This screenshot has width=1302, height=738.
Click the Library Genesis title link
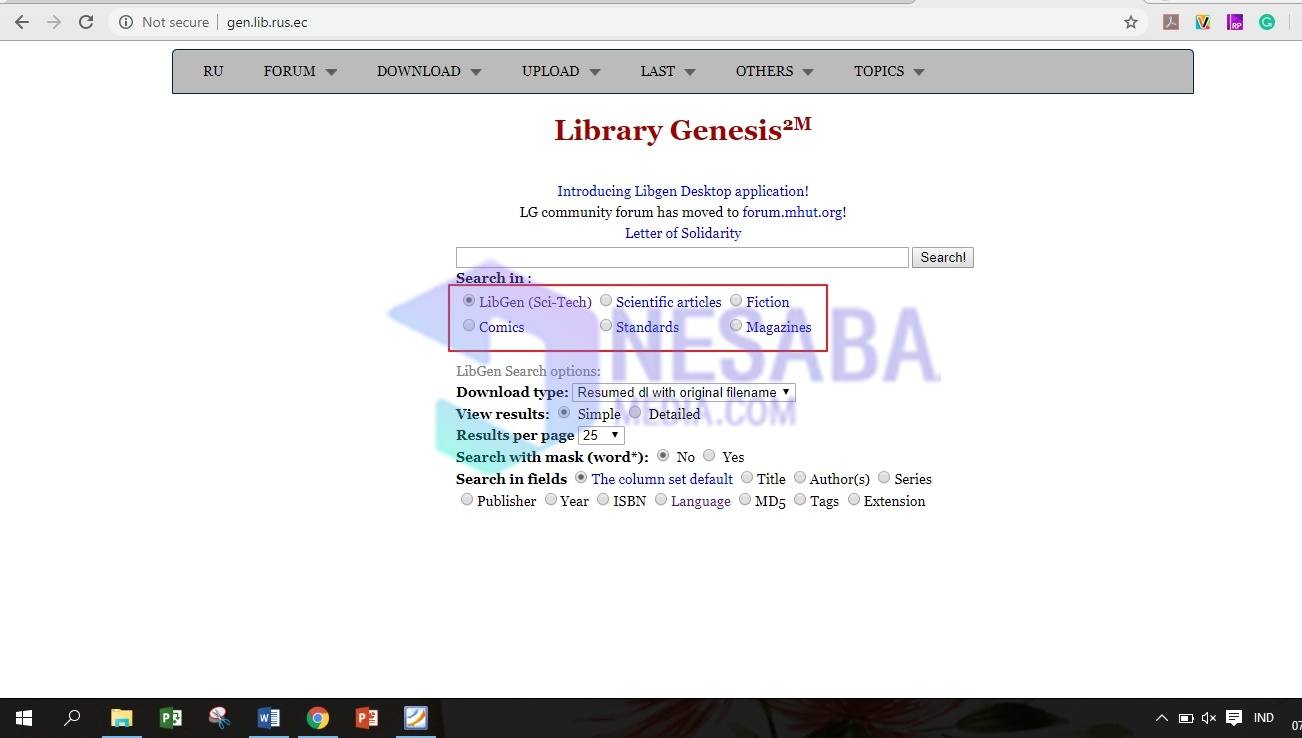(x=683, y=130)
